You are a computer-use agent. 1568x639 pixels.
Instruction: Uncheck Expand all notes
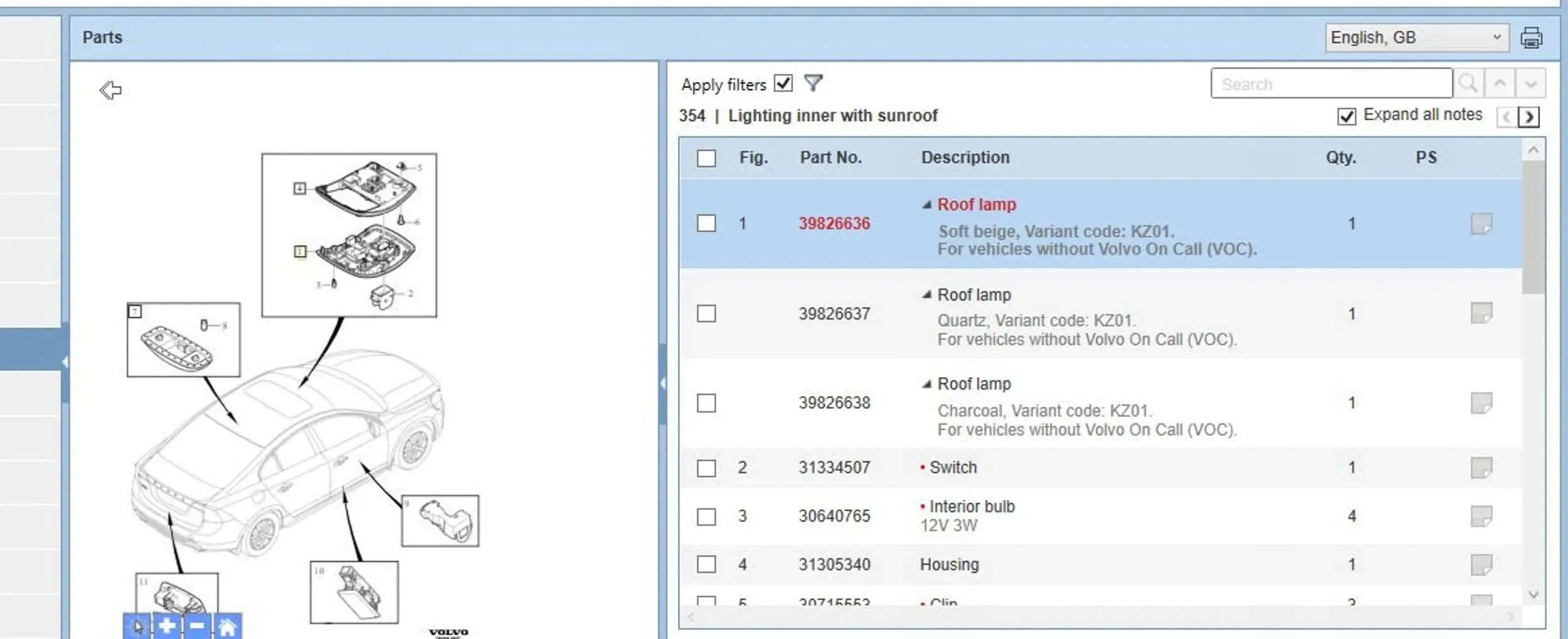click(1346, 116)
